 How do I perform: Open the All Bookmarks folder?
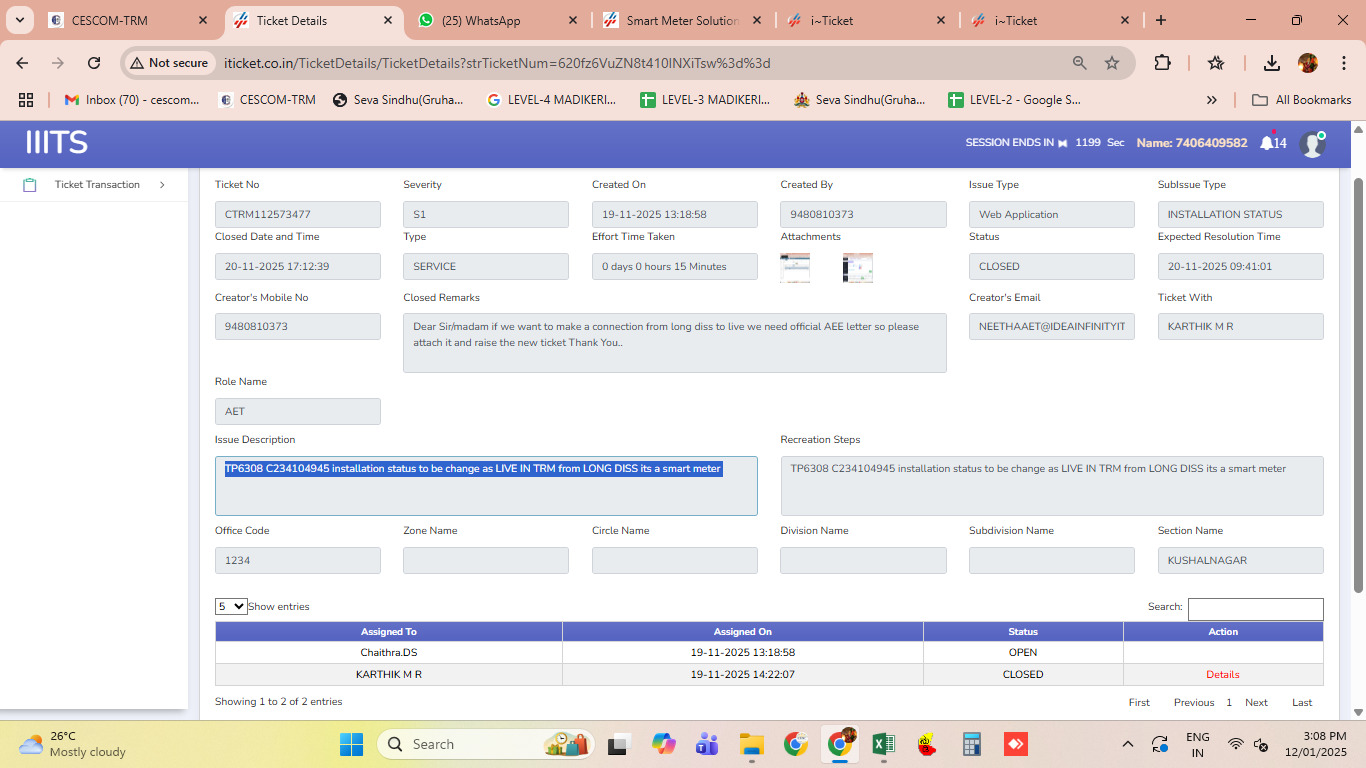(x=1302, y=100)
